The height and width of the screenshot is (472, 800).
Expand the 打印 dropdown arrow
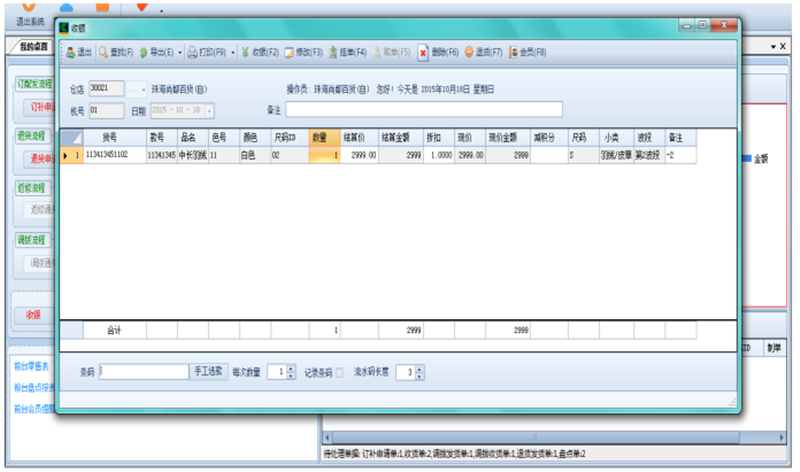point(232,51)
